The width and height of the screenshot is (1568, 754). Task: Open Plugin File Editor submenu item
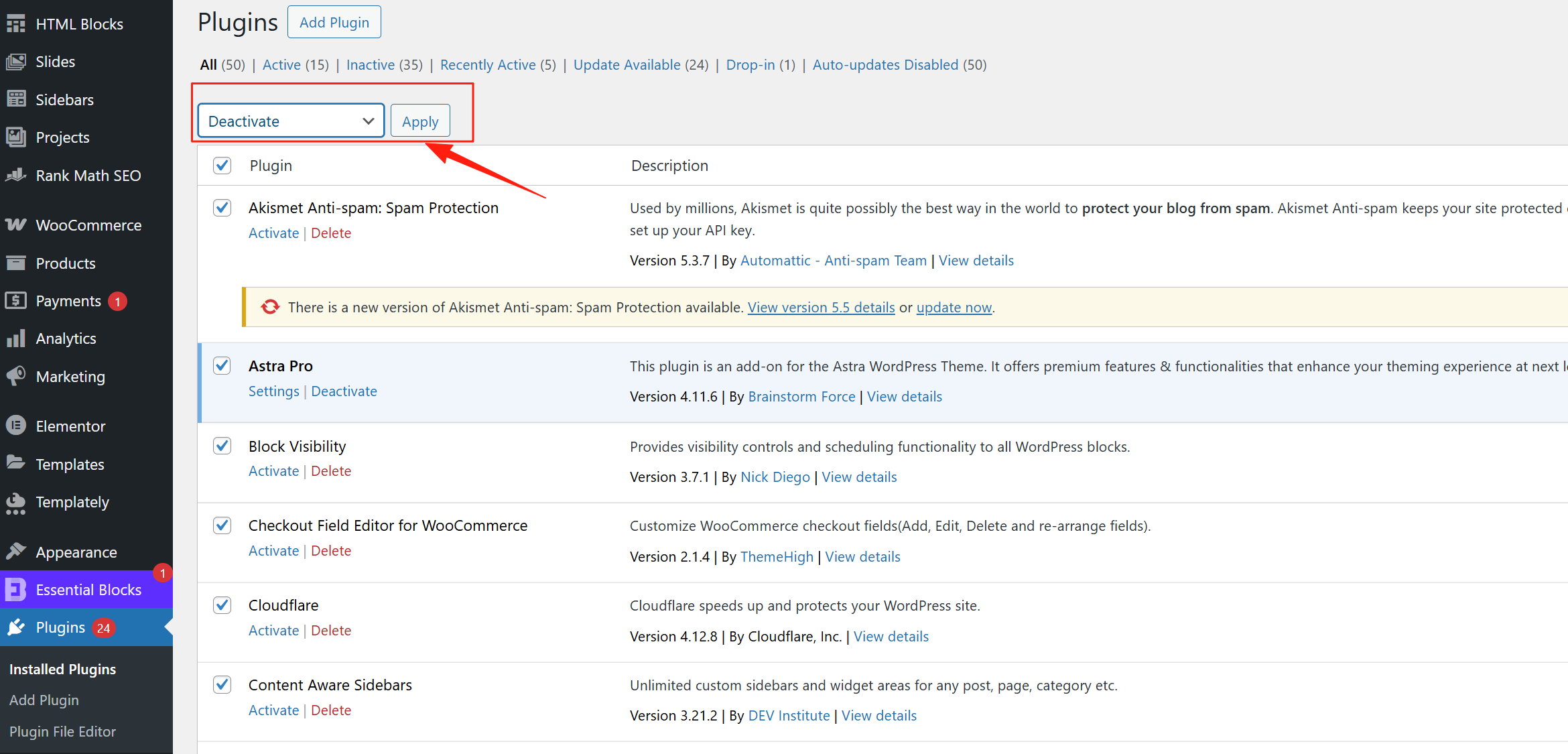(62, 731)
